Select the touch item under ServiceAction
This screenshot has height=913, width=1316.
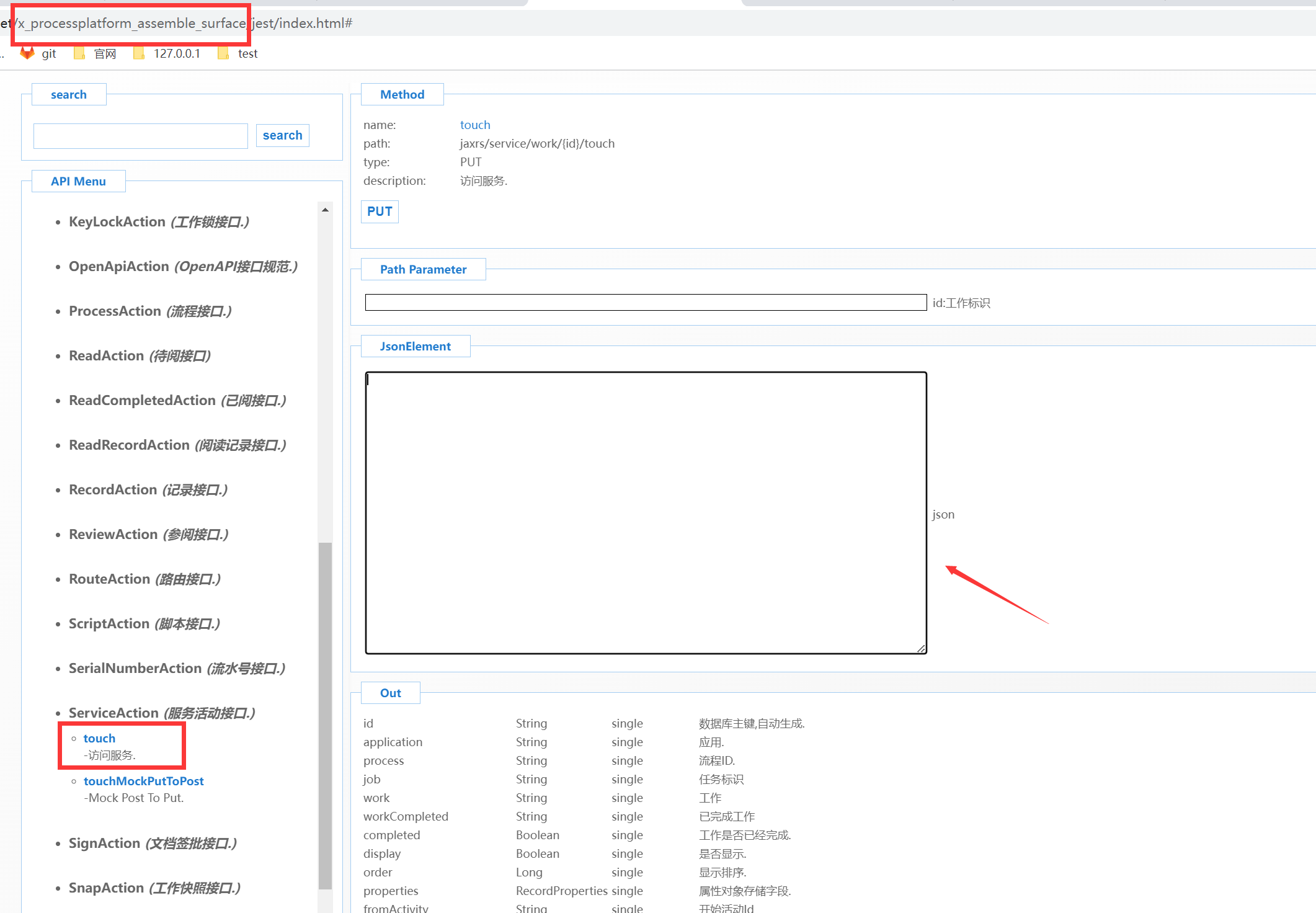pos(99,738)
